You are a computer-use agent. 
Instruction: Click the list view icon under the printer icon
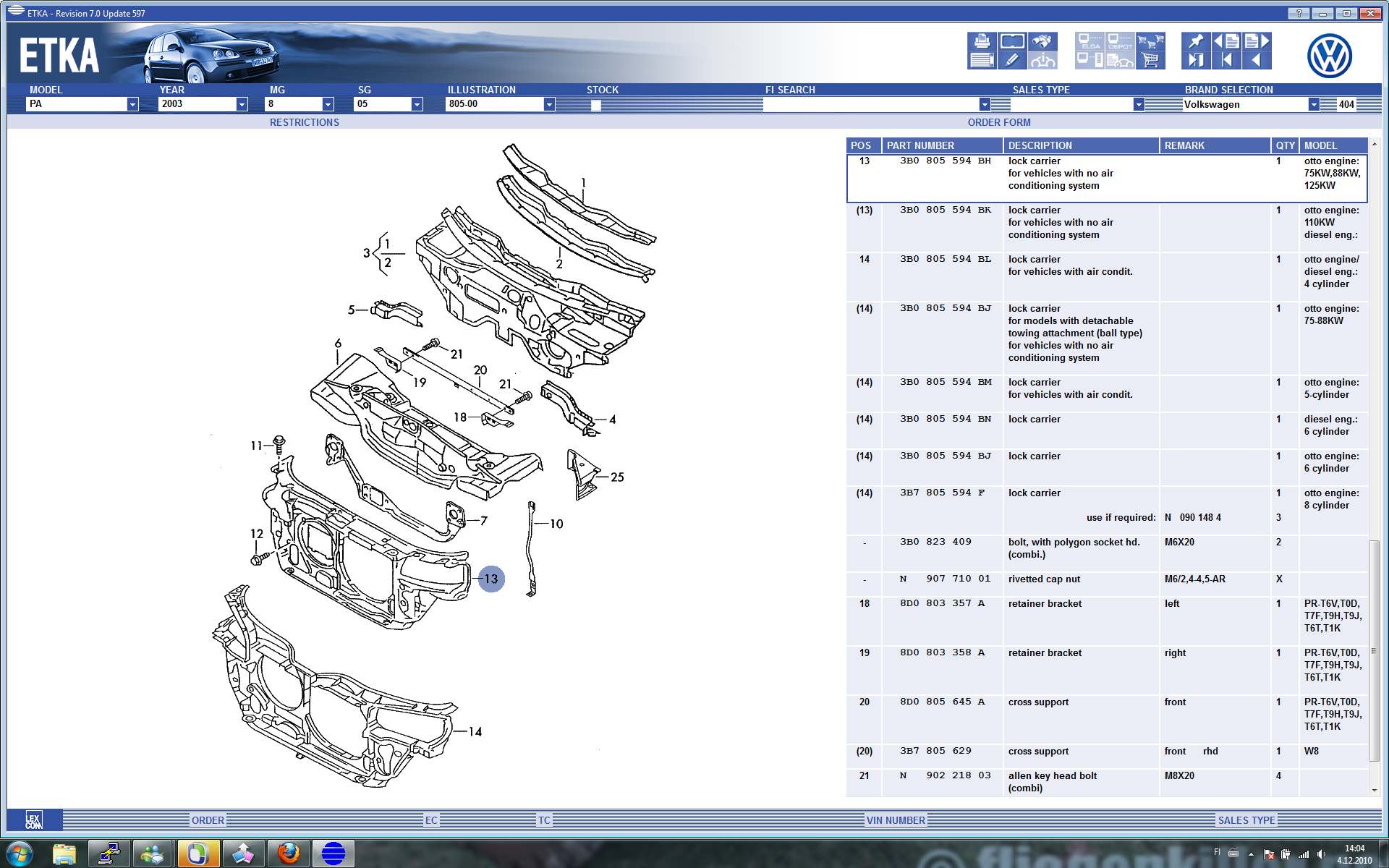(x=982, y=61)
